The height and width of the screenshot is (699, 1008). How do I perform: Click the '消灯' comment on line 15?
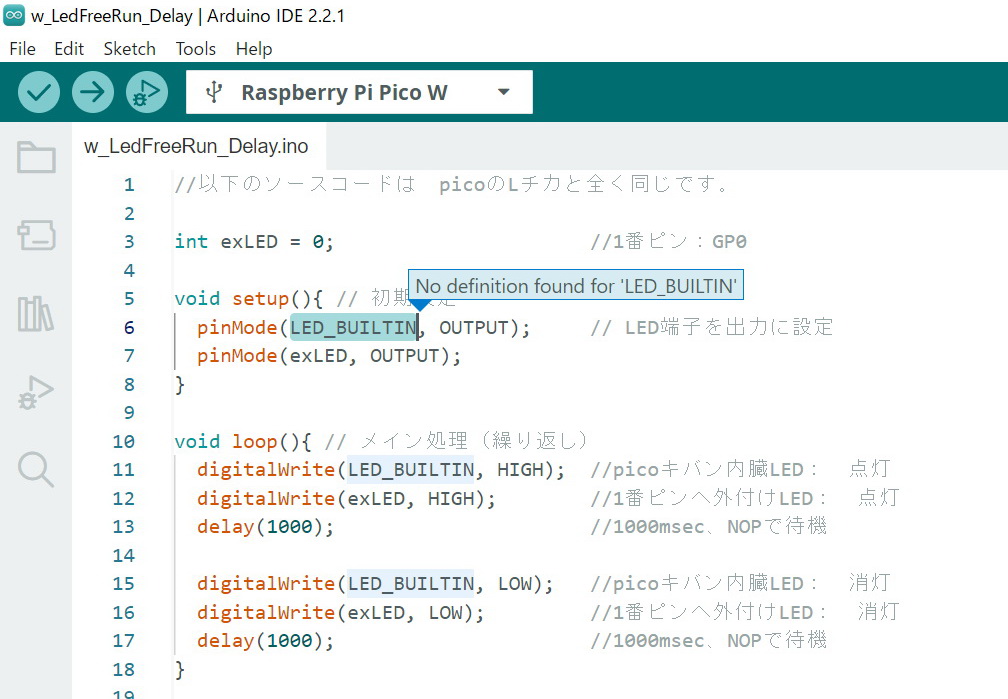870,583
